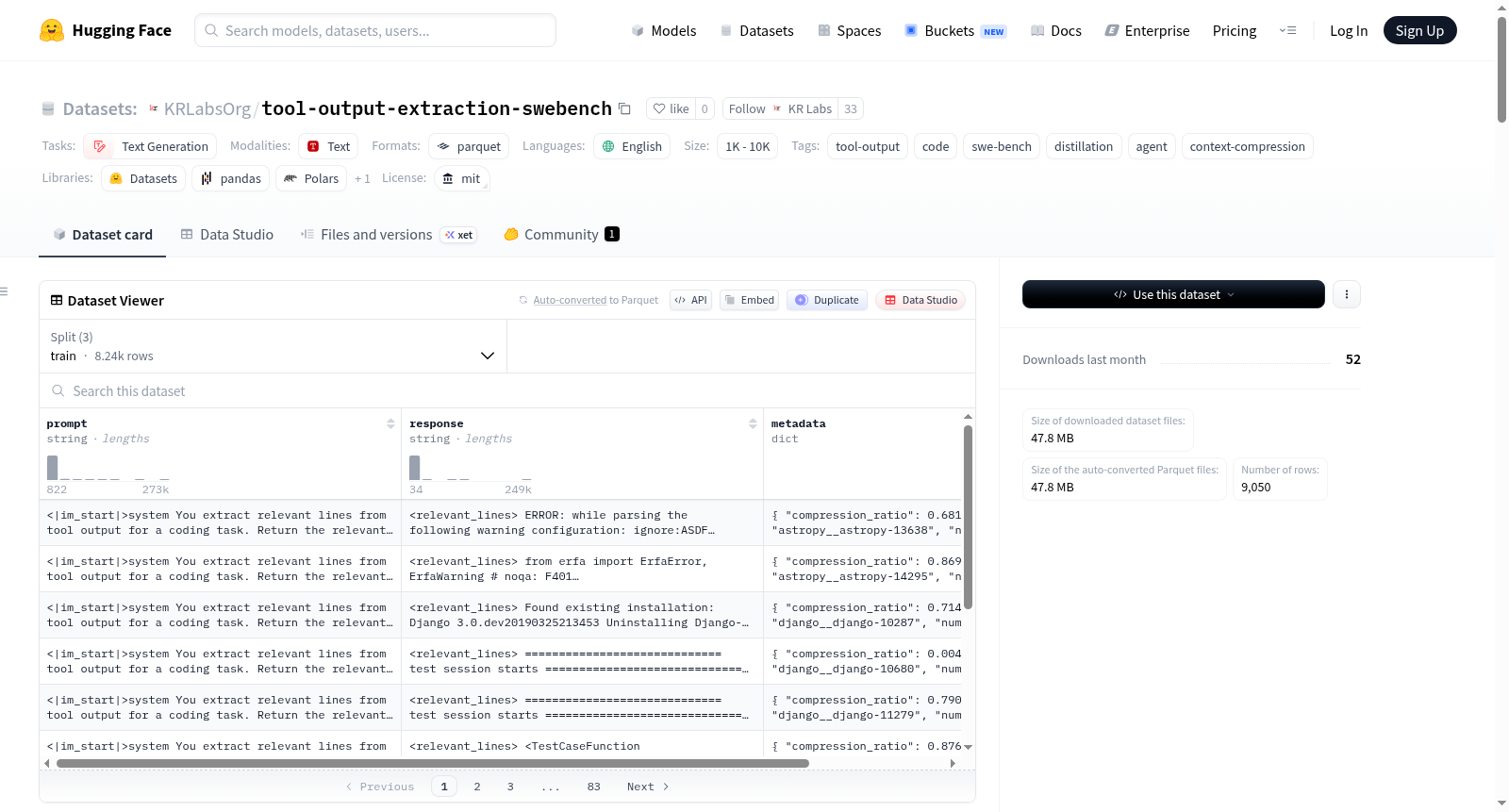Duplicate the dataset via Duplicate button
The width and height of the screenshot is (1509, 812).
click(x=826, y=300)
